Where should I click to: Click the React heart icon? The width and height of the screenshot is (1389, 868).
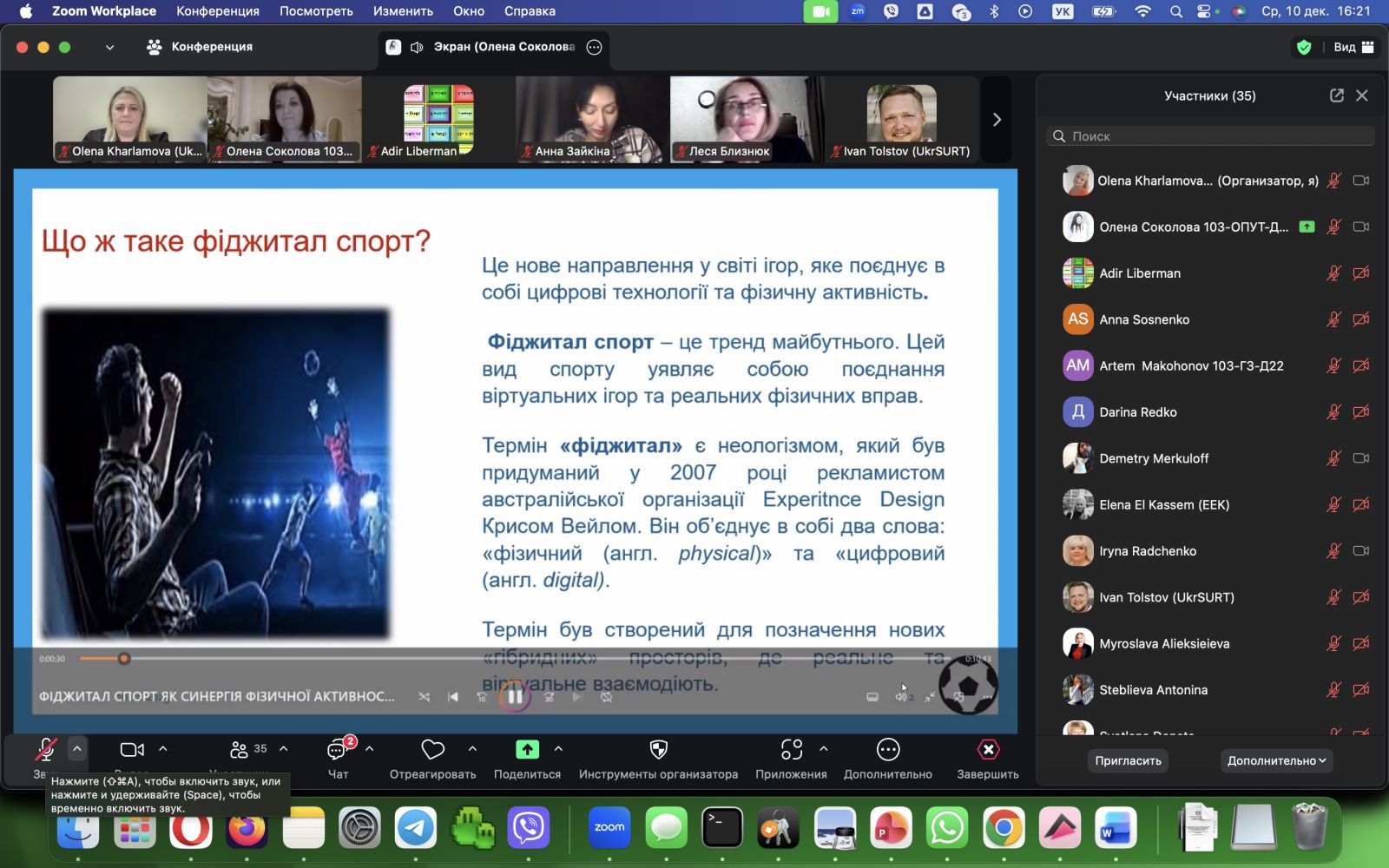click(x=432, y=750)
